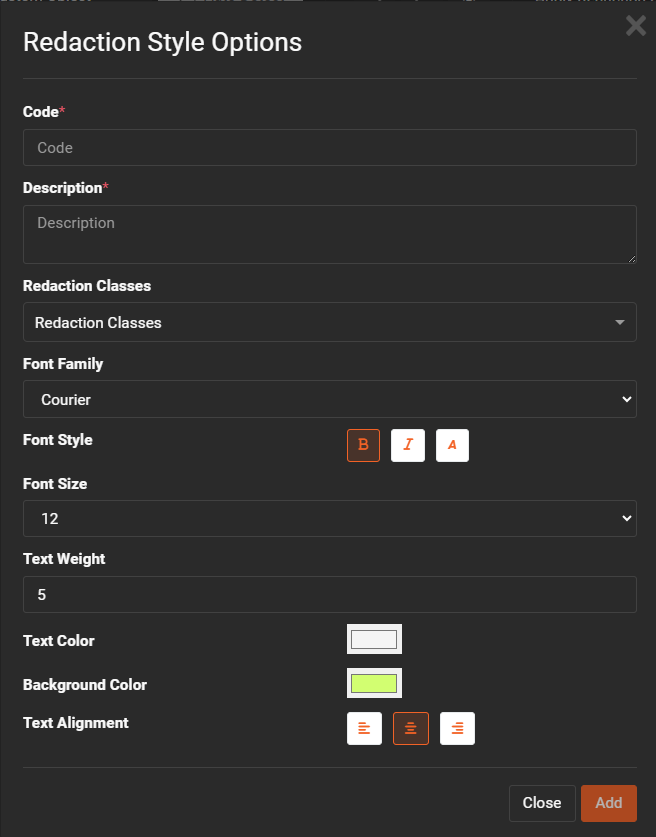Click the Redaction Style Options title

[x=162, y=42]
